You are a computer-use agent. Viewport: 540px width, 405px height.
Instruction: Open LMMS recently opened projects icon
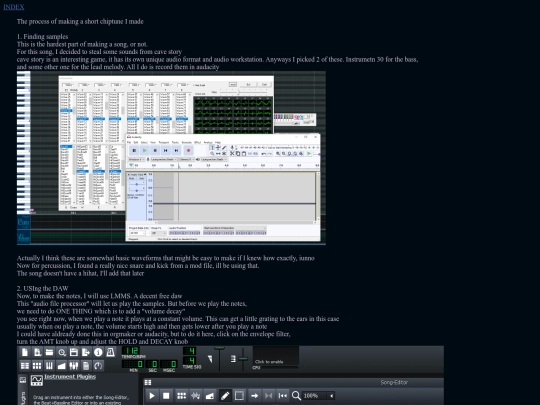point(62,352)
